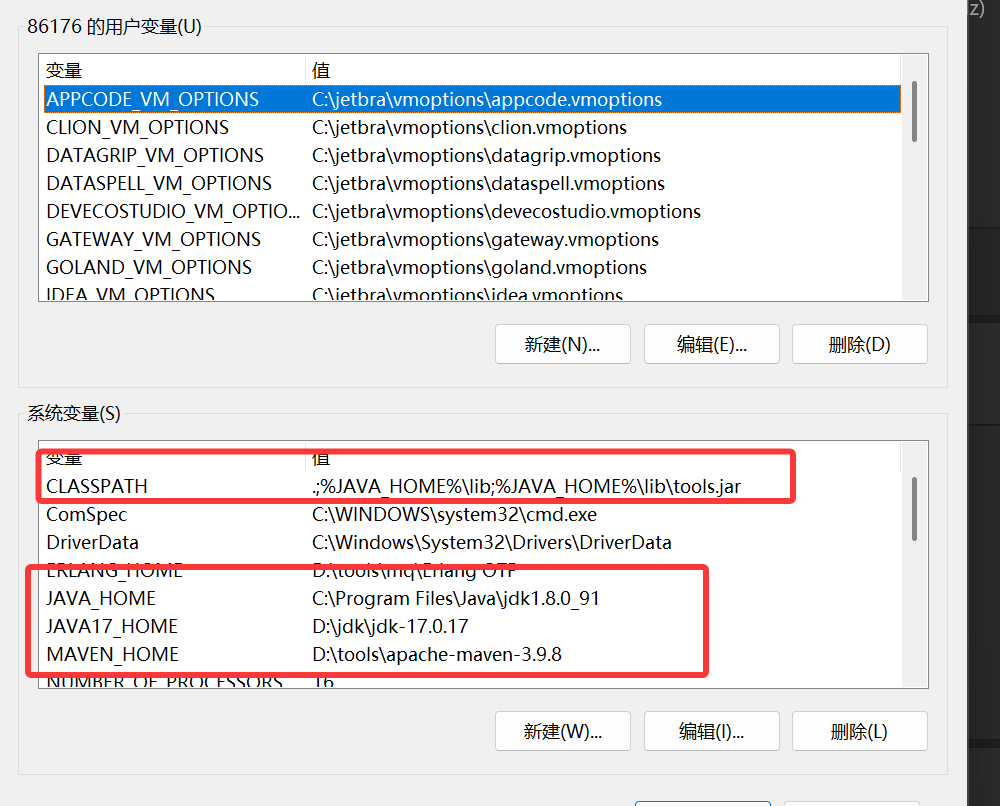1000x806 pixels.
Task: Select the GATEWAY_VM_OPTIONS user variable
Action: (x=153, y=240)
